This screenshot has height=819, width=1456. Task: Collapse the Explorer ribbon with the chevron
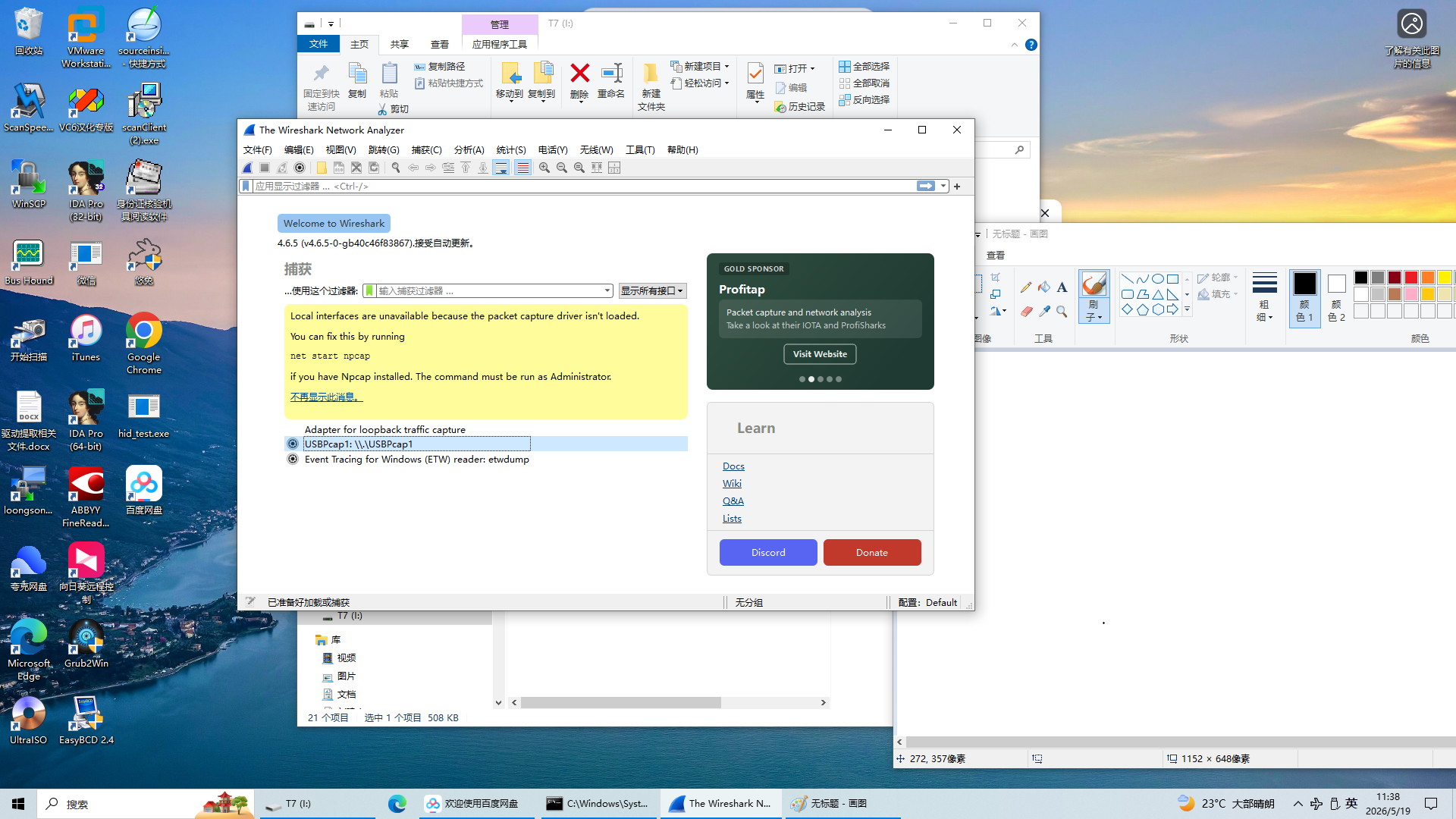click(1015, 45)
